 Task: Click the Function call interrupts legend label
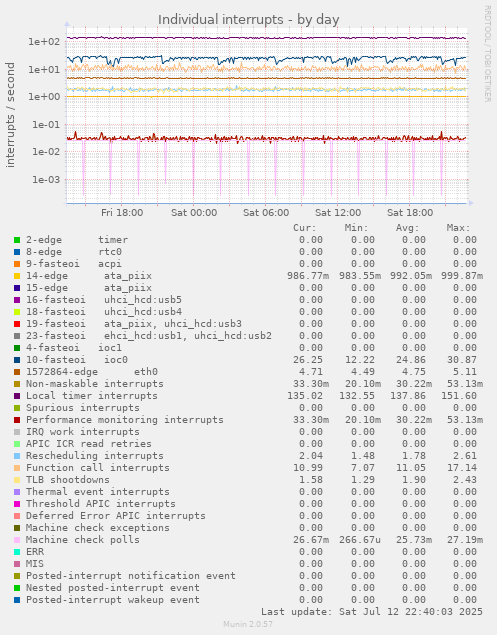point(98,468)
